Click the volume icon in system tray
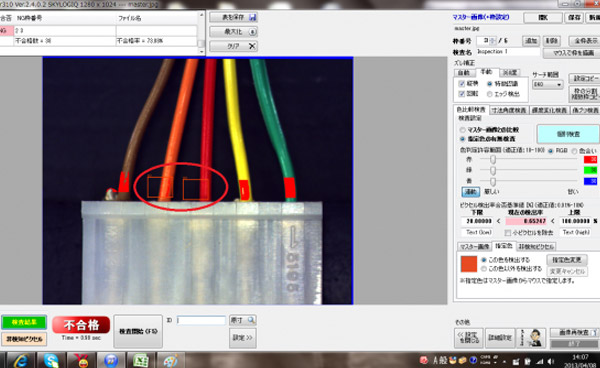Image resolution: width=600 pixels, height=368 pixels. (551, 361)
